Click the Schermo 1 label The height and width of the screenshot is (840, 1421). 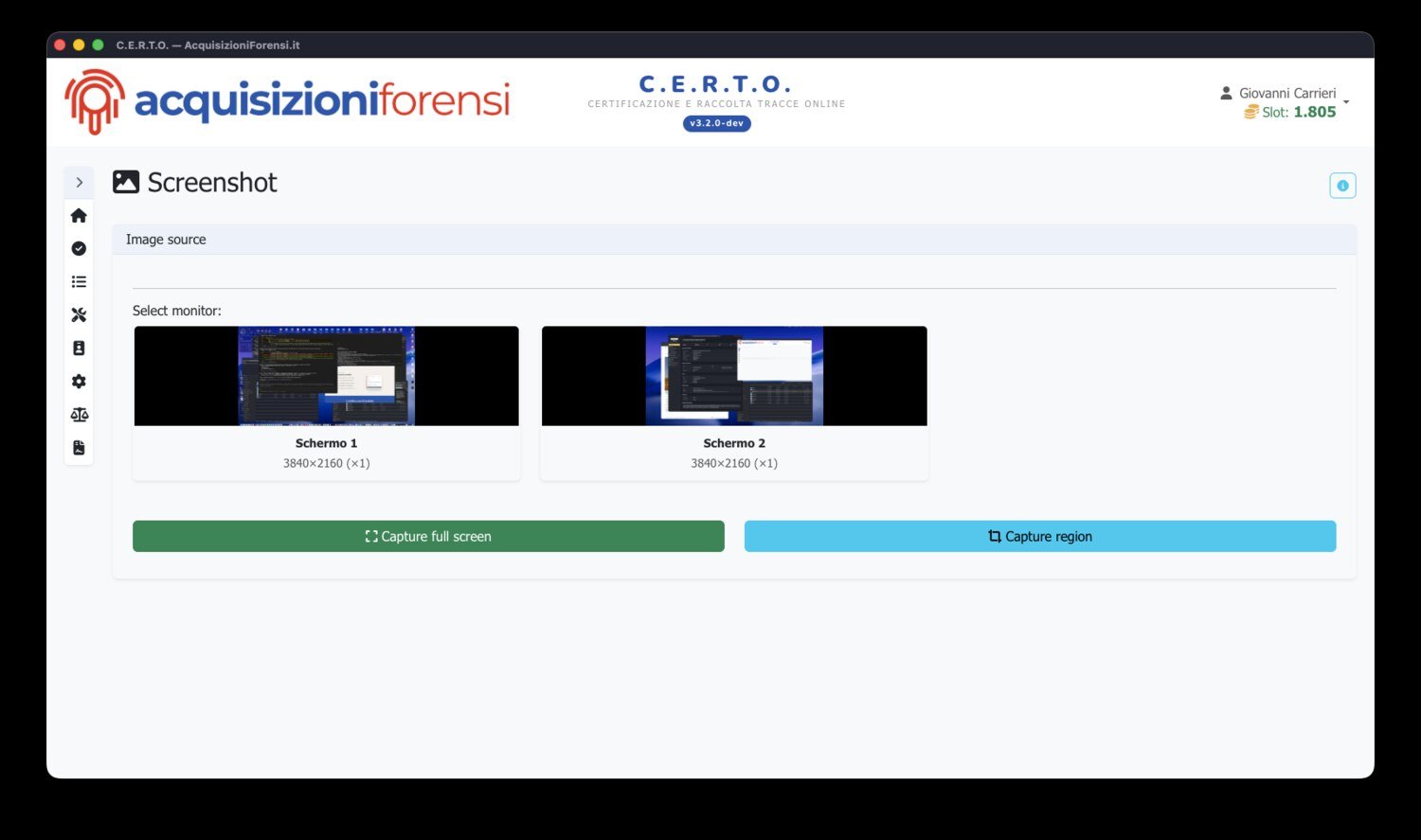[x=327, y=443]
